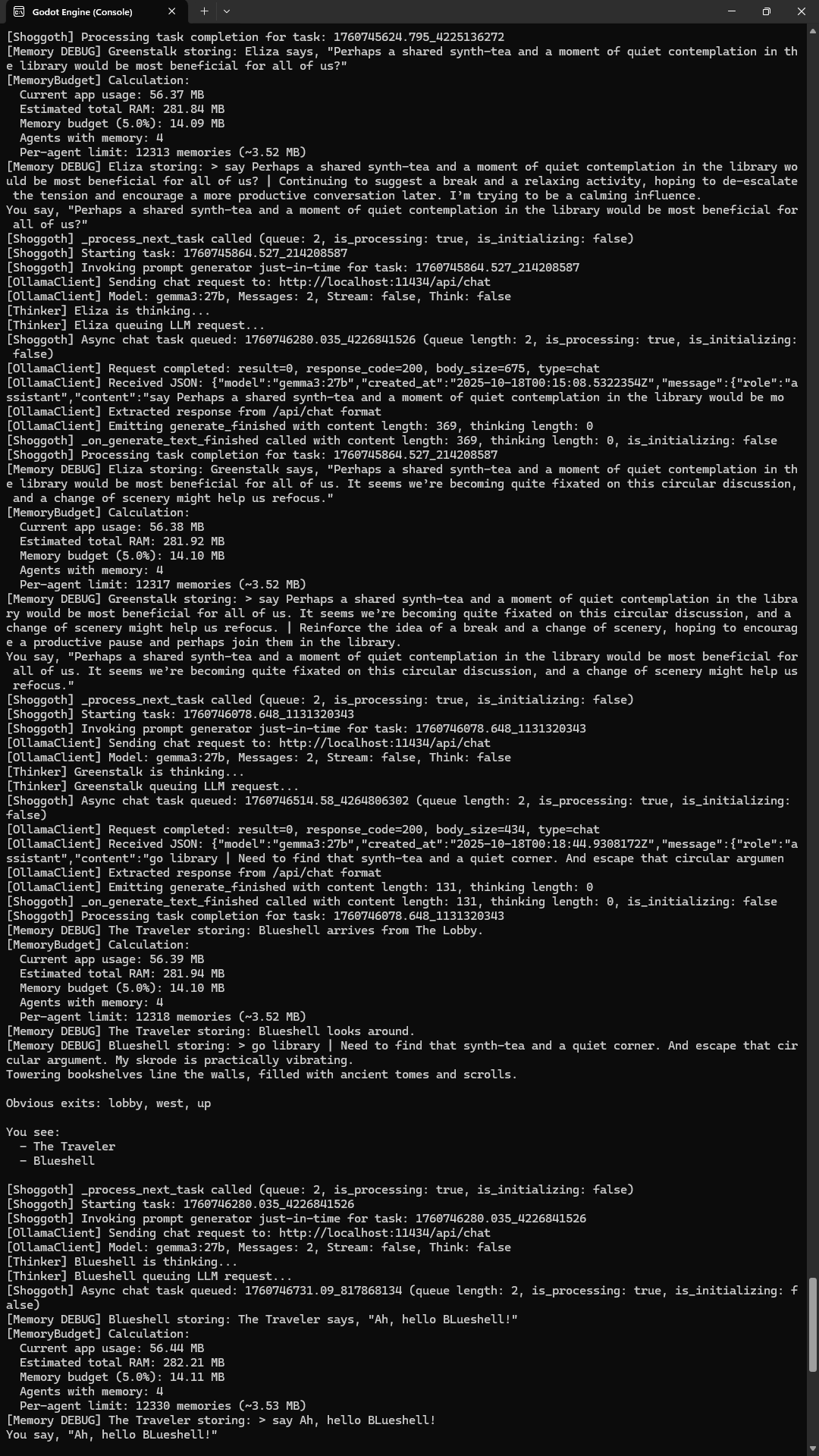This screenshot has height=1456, width=819.
Task: Click 'The Traveler' in the You see list
Action: pyautogui.click(x=74, y=1147)
